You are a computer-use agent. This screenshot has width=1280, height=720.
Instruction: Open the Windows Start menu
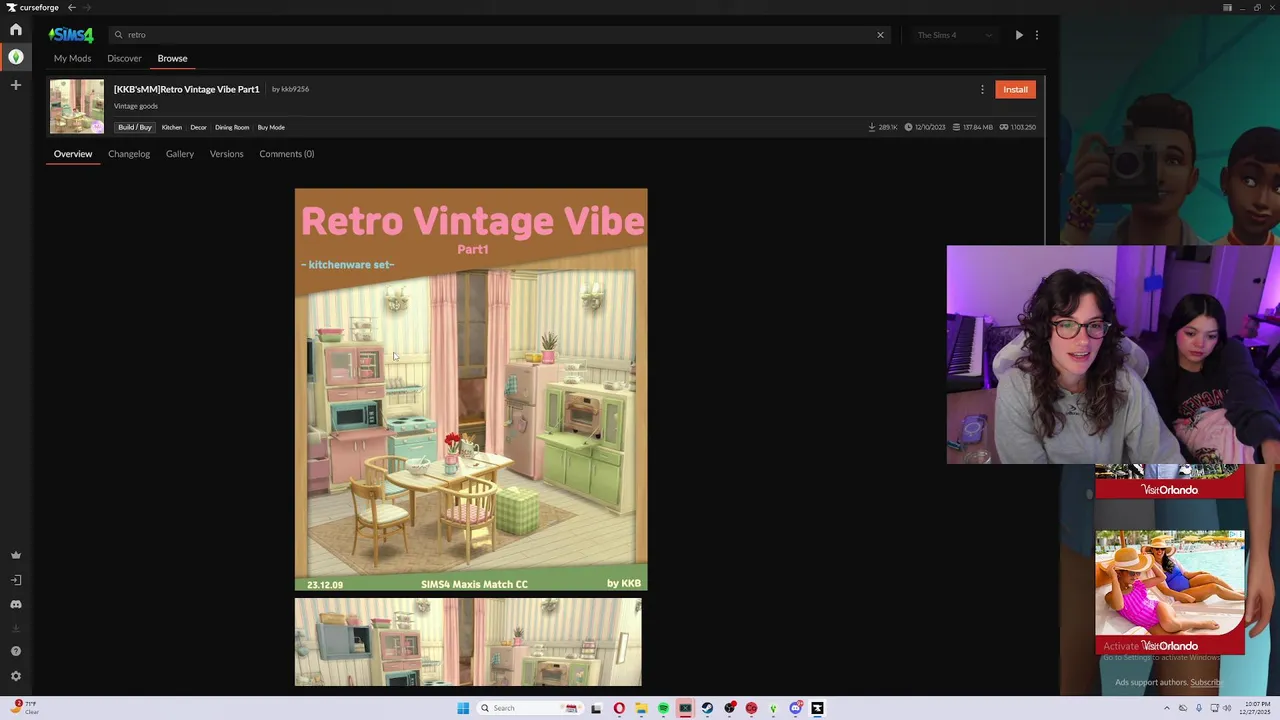(x=463, y=708)
